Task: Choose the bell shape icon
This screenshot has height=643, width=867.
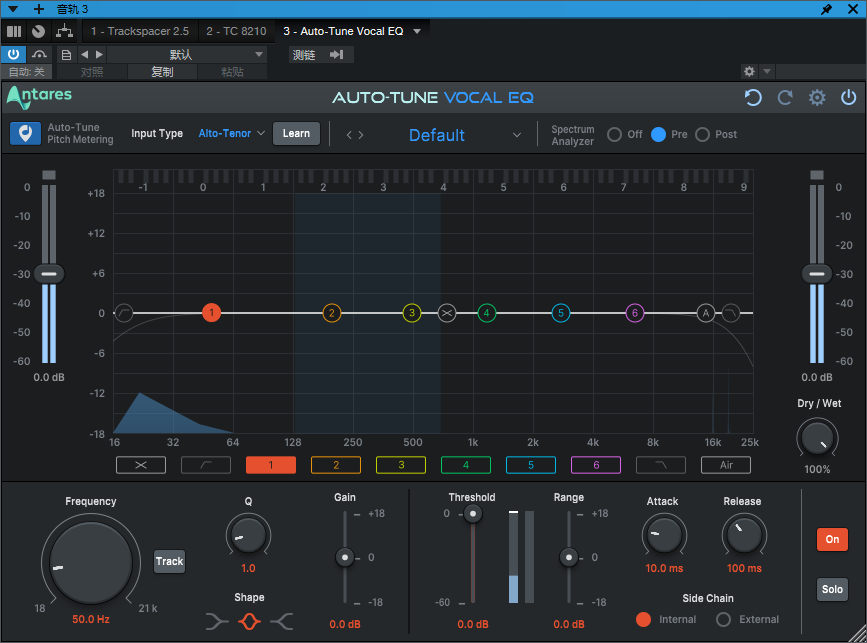Action: point(249,621)
